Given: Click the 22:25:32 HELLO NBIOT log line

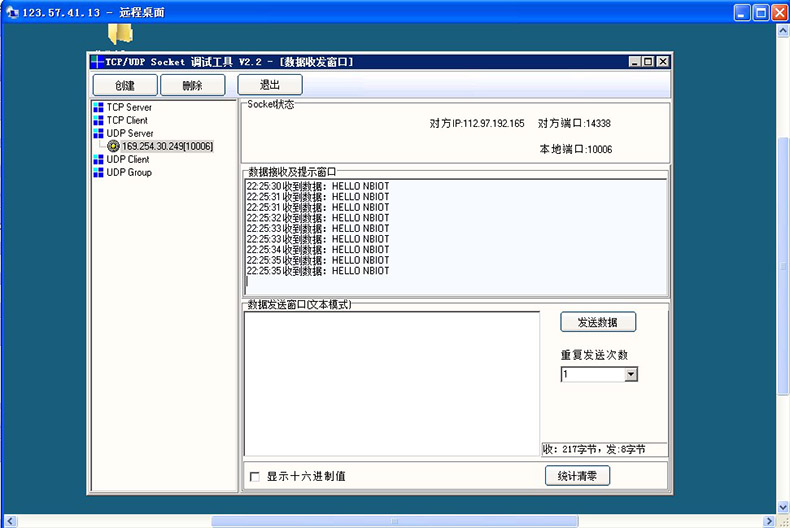Looking at the screenshot, I should click(x=318, y=218).
